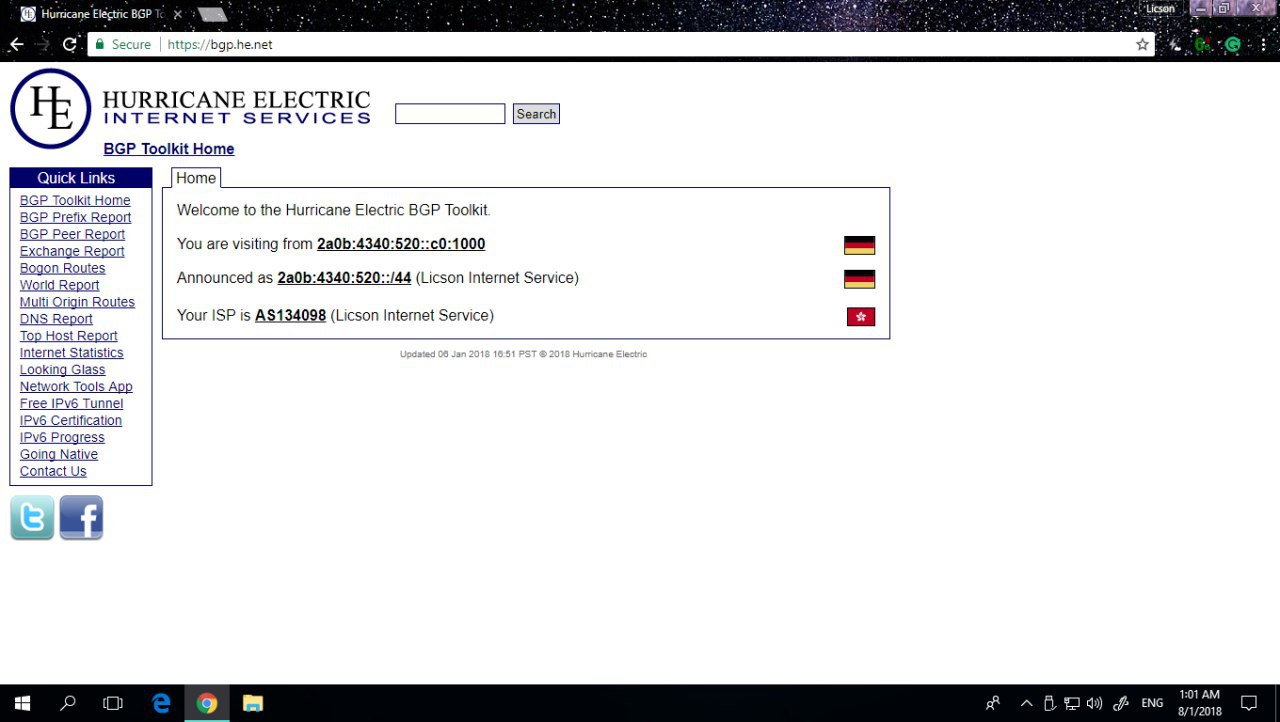Viewport: 1280px width, 722px height.
Task: Open Chrome's three-dot menu
Action: coord(1261,45)
